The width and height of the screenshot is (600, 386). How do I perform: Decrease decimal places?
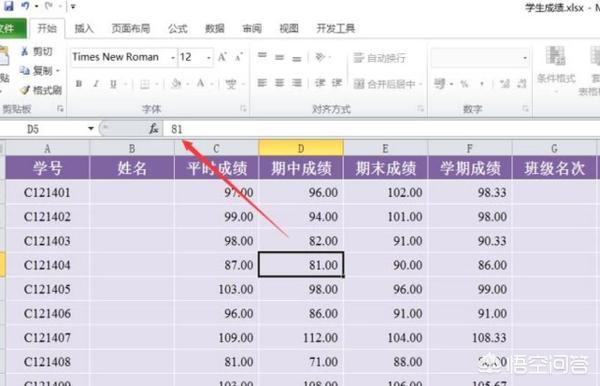[x=522, y=84]
